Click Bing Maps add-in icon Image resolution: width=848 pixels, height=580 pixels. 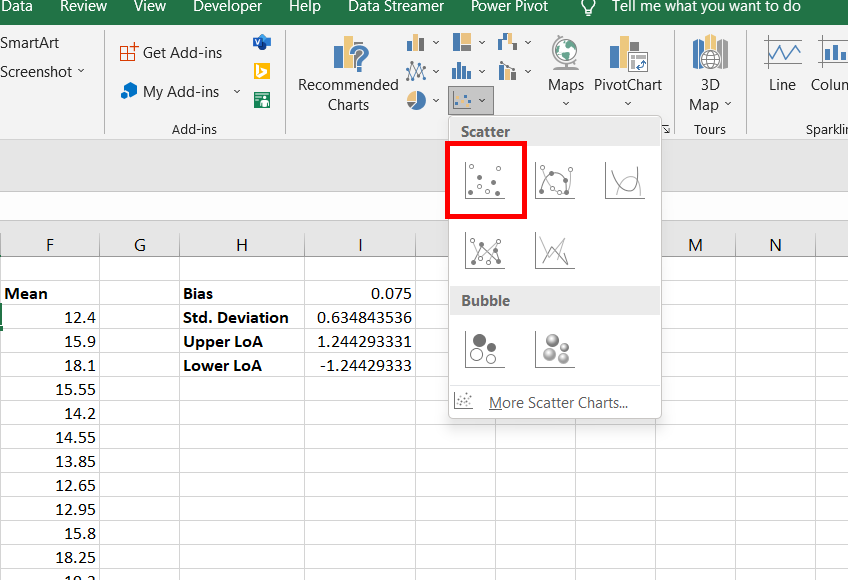pyautogui.click(x=262, y=71)
